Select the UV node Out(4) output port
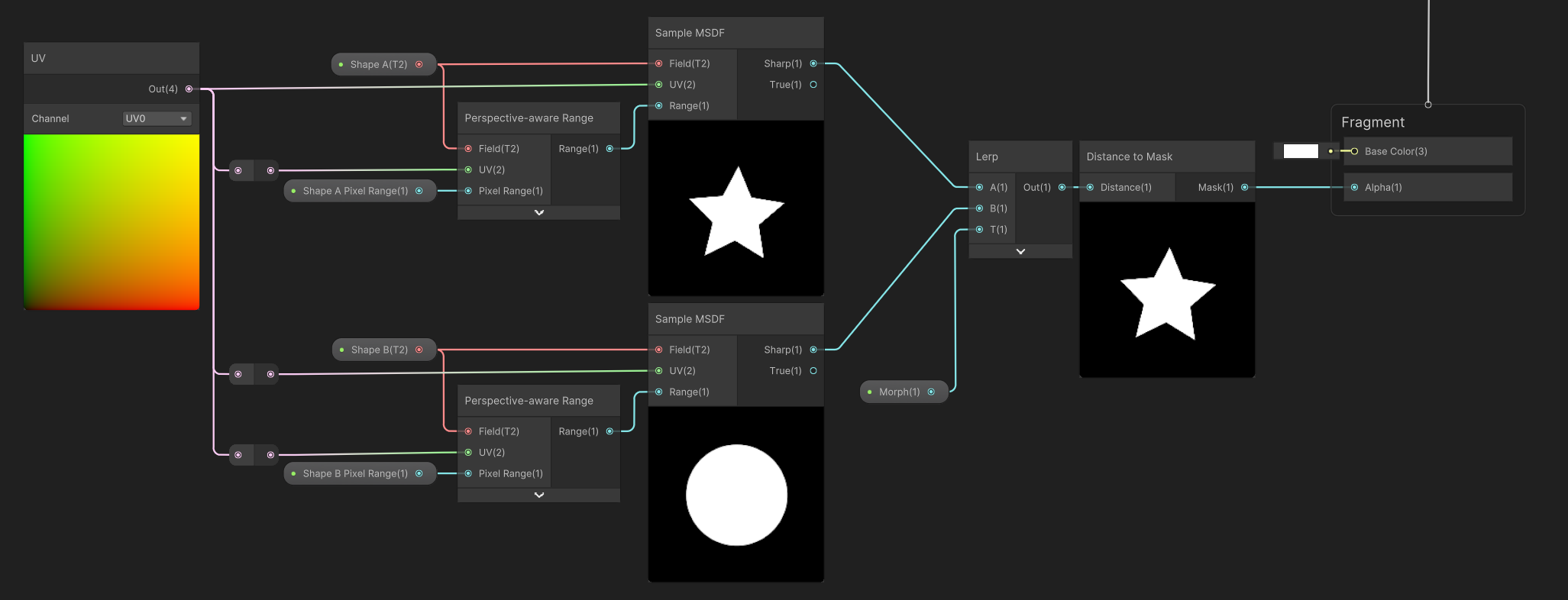The width and height of the screenshot is (1568, 600). tap(189, 89)
